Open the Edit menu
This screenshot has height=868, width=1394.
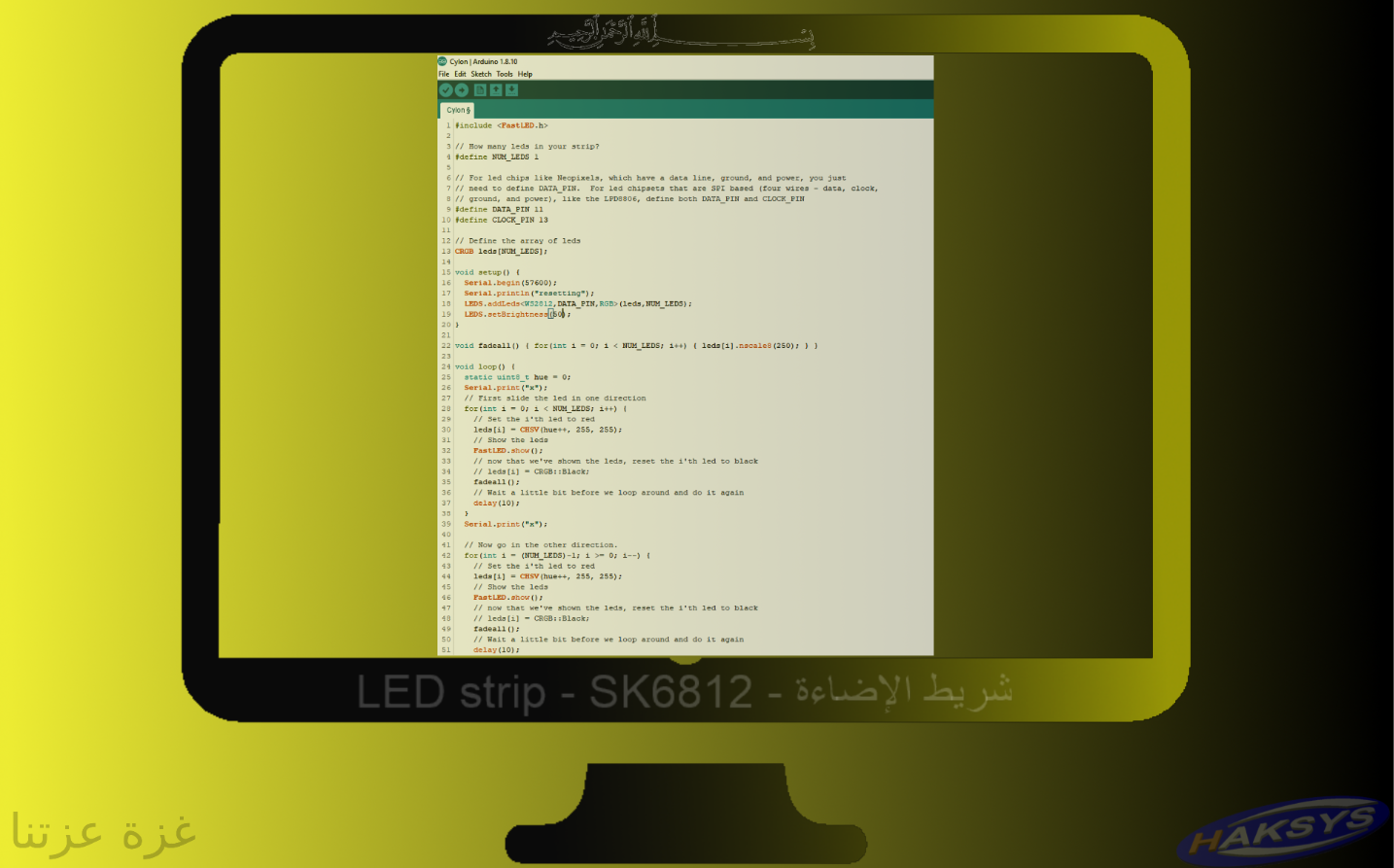(459, 74)
